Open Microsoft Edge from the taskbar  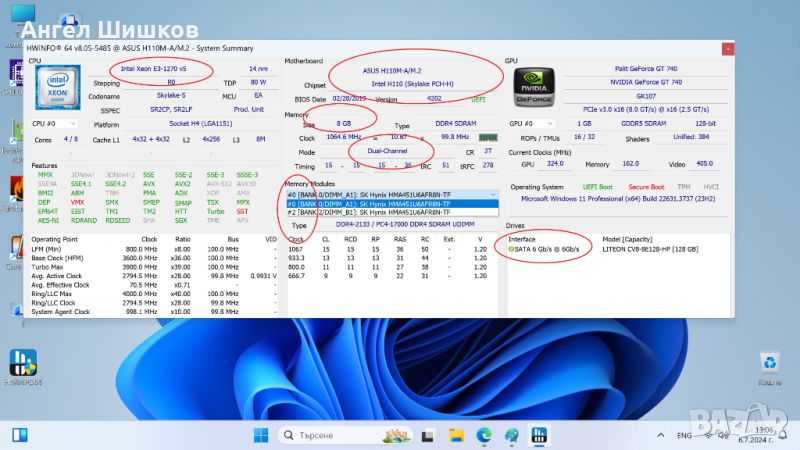point(484,435)
